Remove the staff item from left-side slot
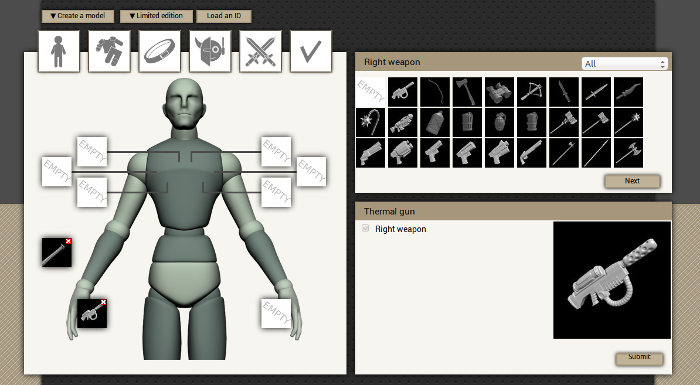The image size is (700, 385). click(x=68, y=241)
